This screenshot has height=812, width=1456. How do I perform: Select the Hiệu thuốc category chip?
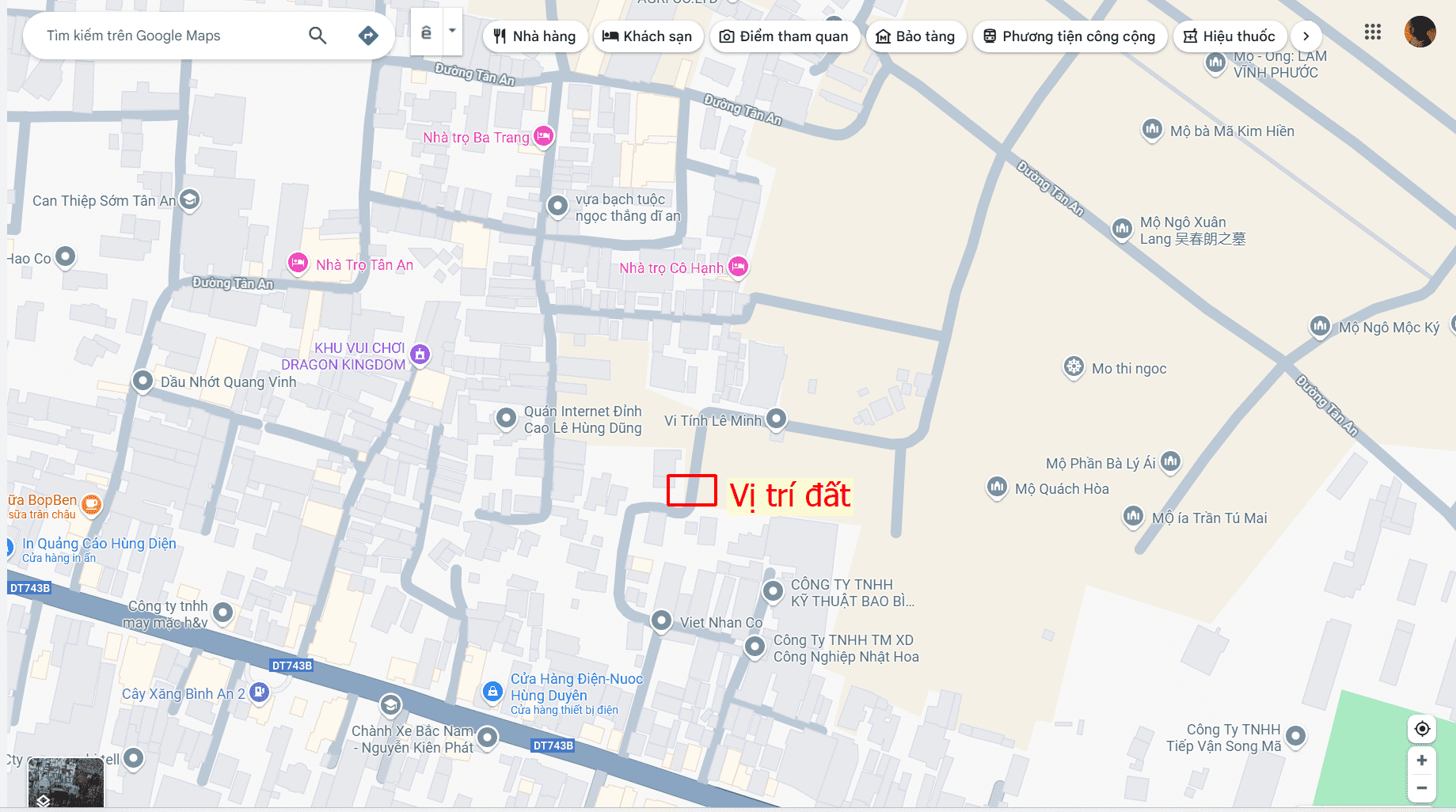pyautogui.click(x=1230, y=36)
